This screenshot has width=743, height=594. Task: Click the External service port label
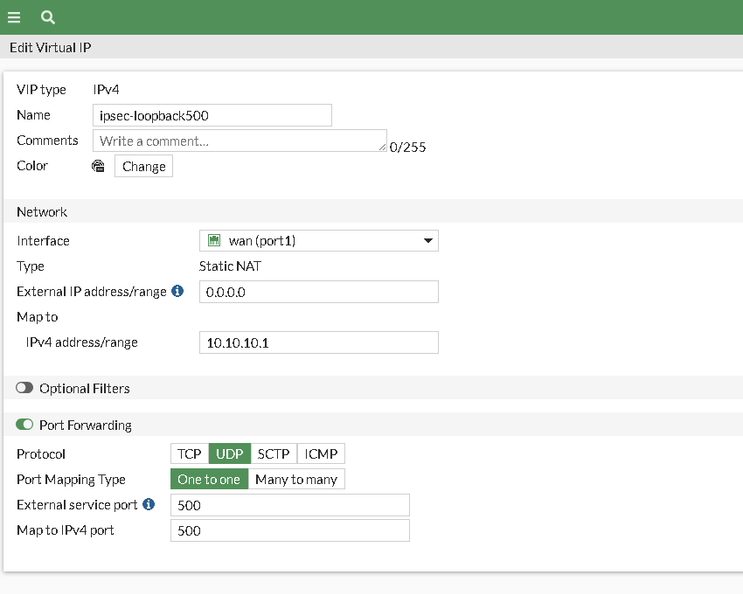(x=77, y=504)
